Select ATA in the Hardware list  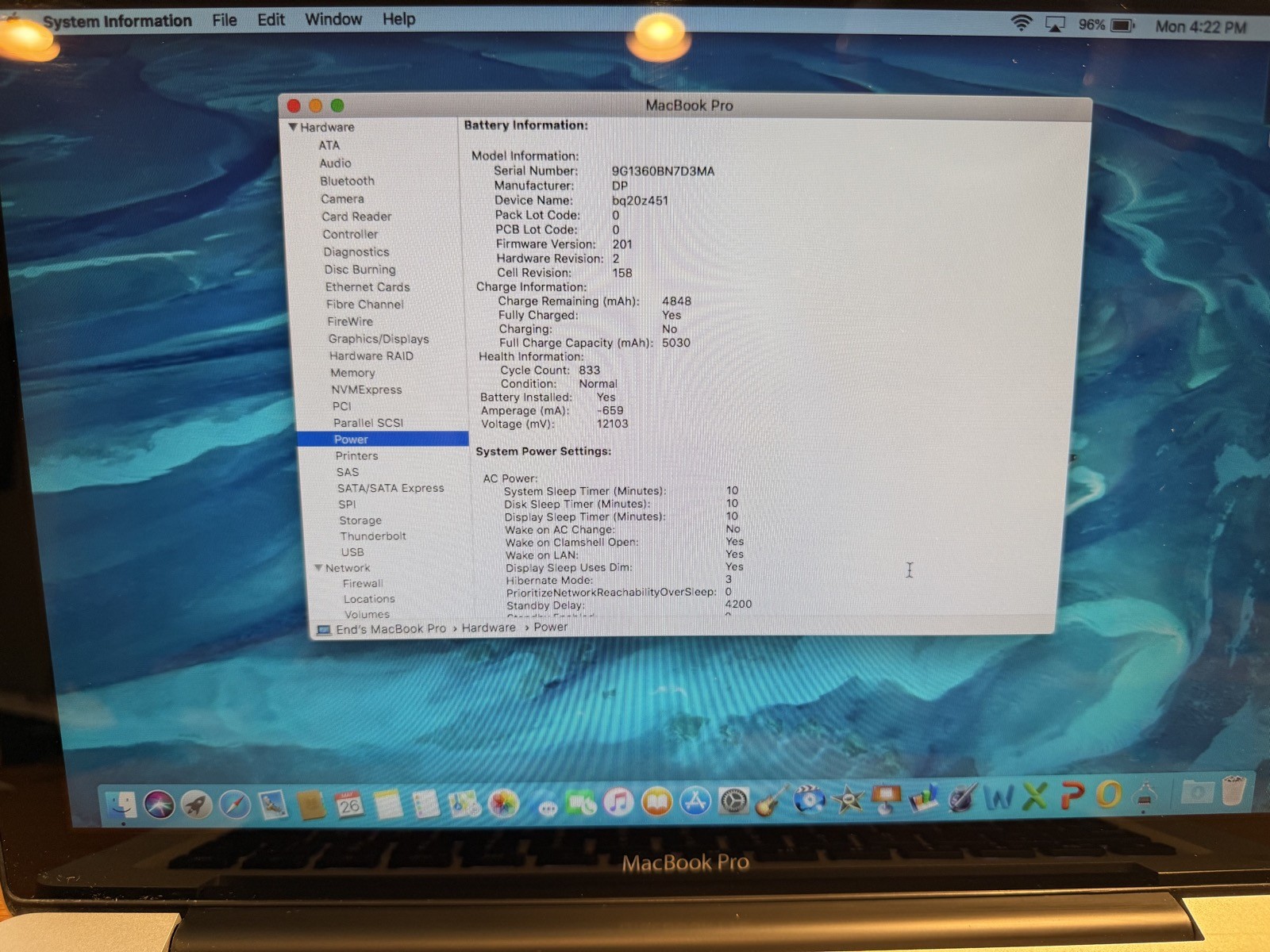coord(329,145)
